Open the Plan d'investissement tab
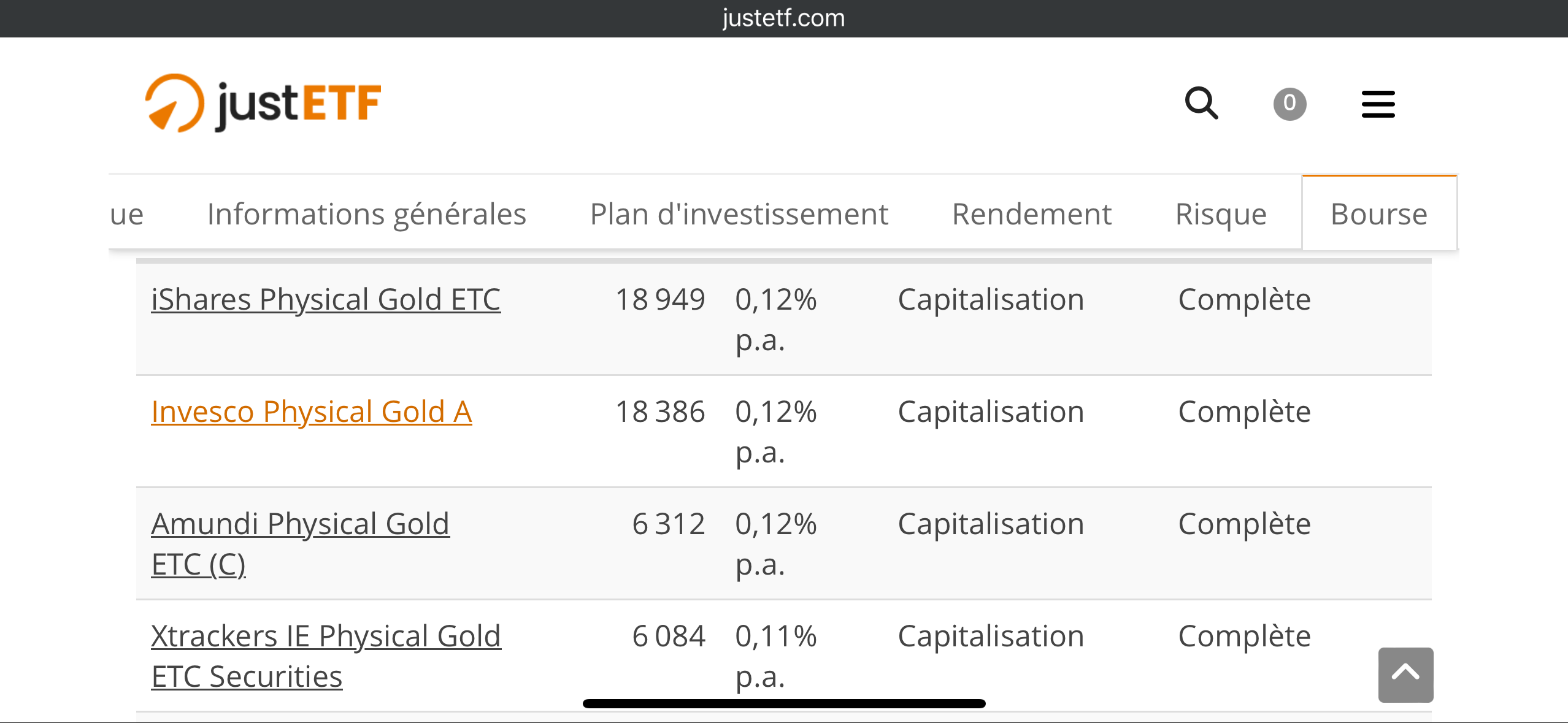 [x=739, y=214]
